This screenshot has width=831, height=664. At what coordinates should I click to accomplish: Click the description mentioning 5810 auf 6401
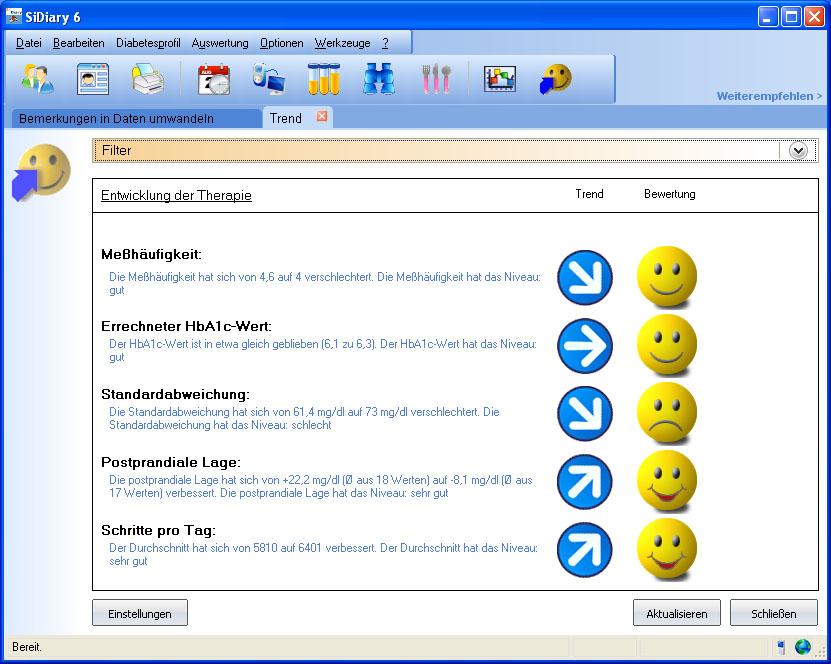click(323, 554)
